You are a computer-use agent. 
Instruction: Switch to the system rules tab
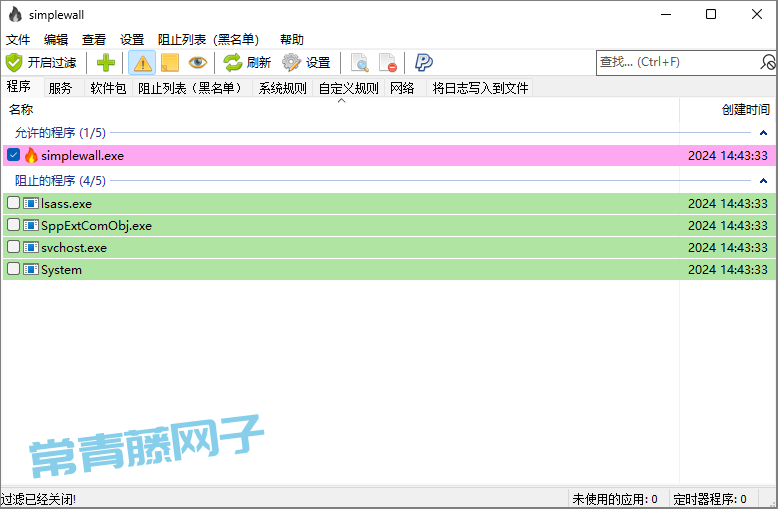282,88
